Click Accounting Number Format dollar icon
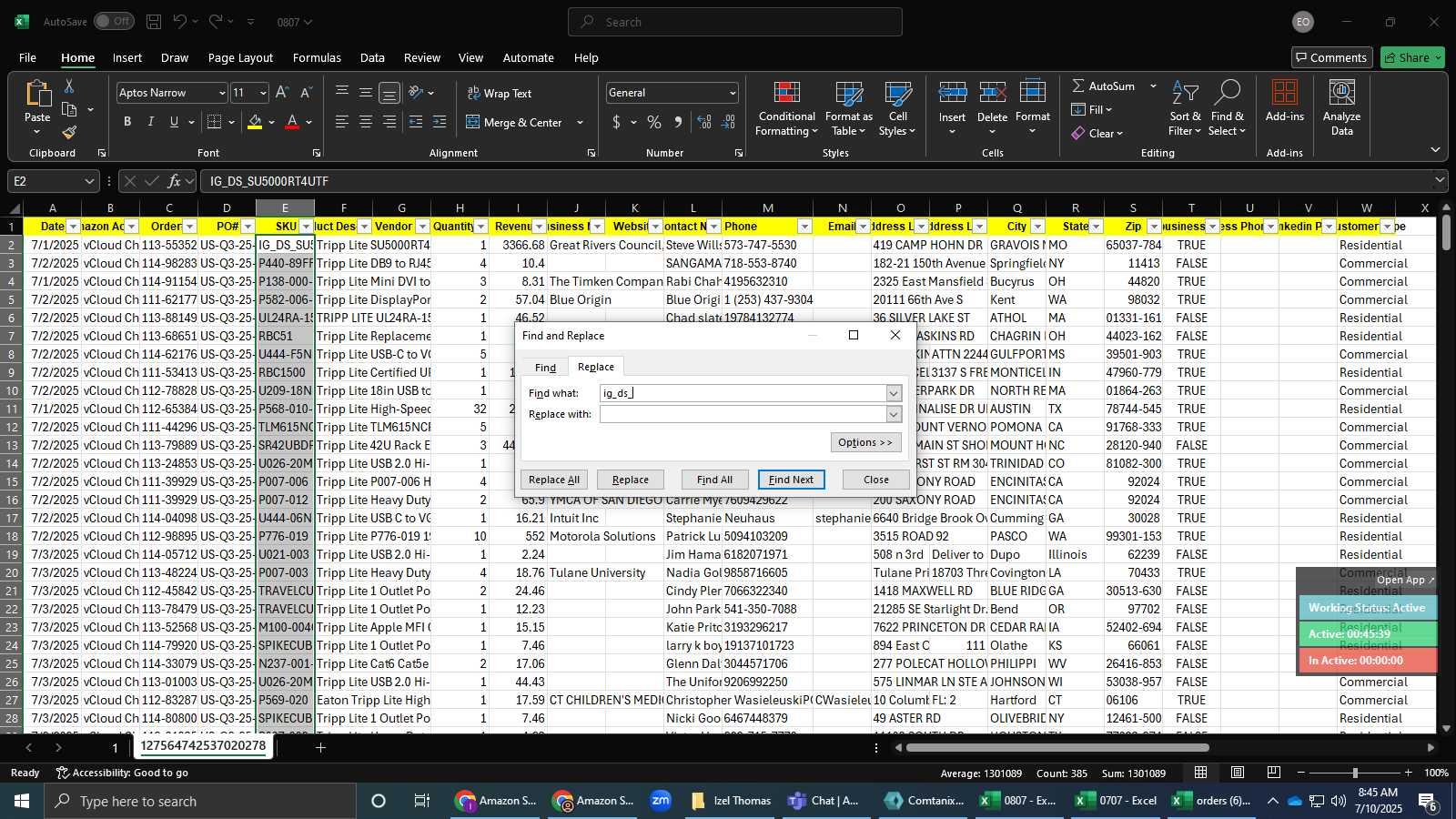 click(x=617, y=122)
